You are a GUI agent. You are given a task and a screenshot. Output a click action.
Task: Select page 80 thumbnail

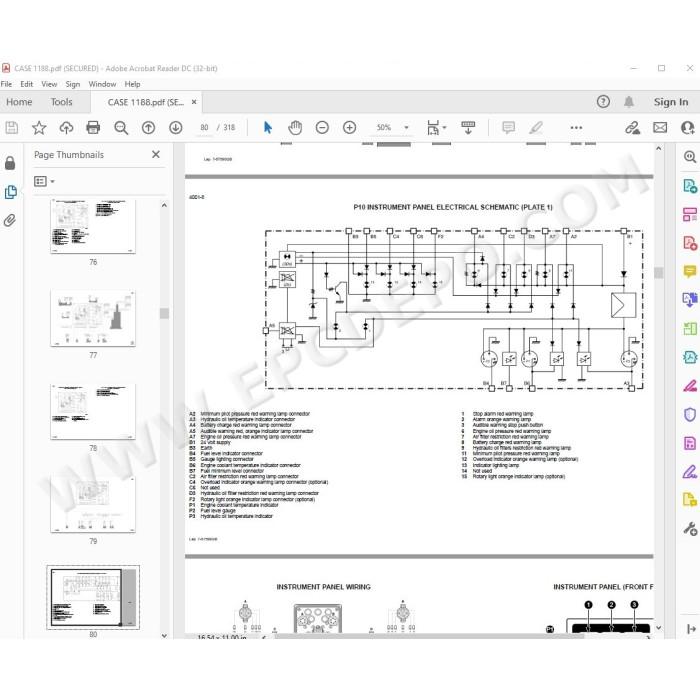93,597
